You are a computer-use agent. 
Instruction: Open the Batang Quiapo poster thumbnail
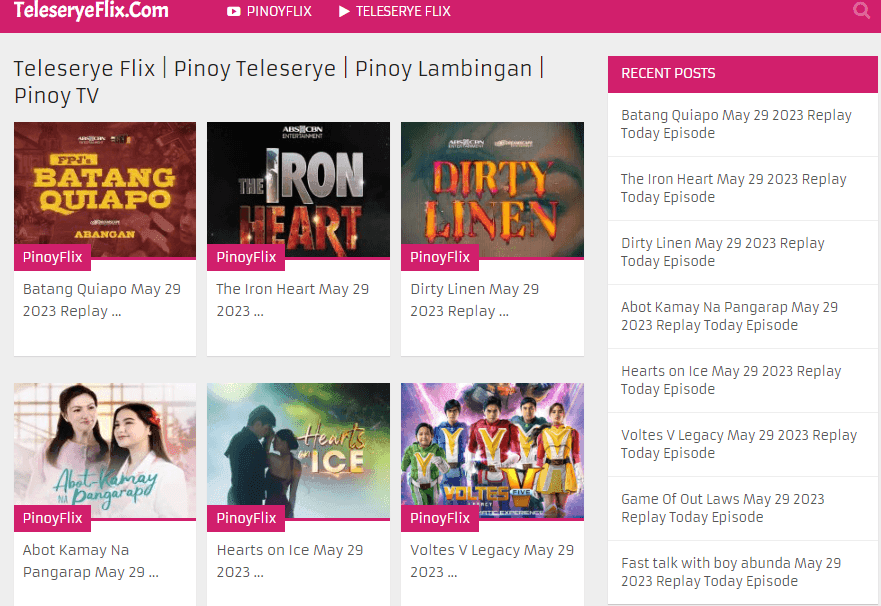[105, 190]
